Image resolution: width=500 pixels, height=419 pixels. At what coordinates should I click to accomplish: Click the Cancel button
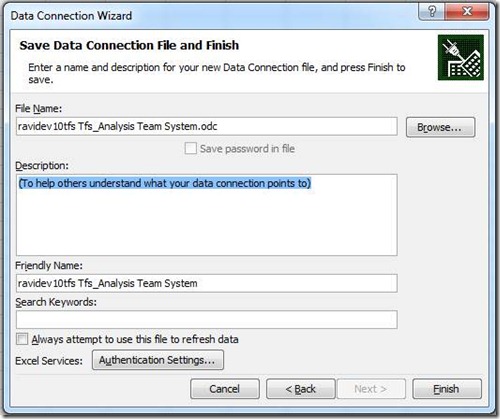point(225,389)
